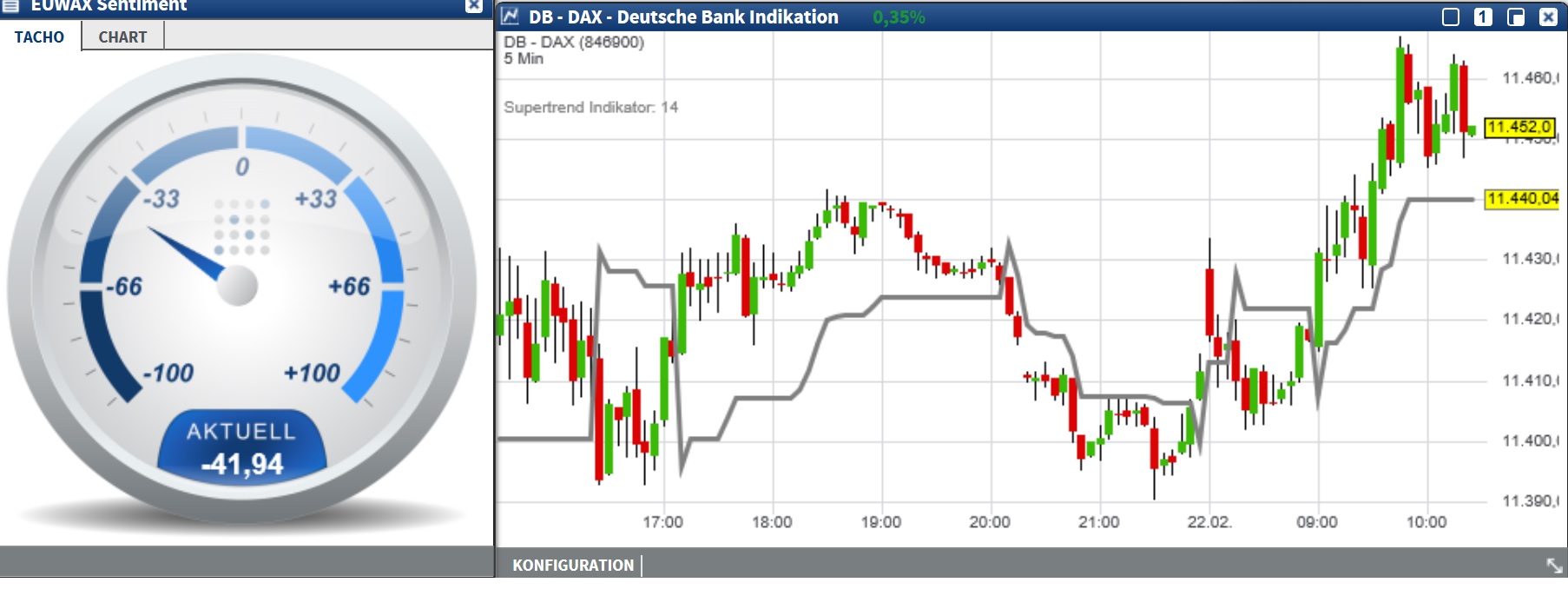Switch to the TACHO tab
This screenshot has width=1568, height=609.
coord(40,36)
